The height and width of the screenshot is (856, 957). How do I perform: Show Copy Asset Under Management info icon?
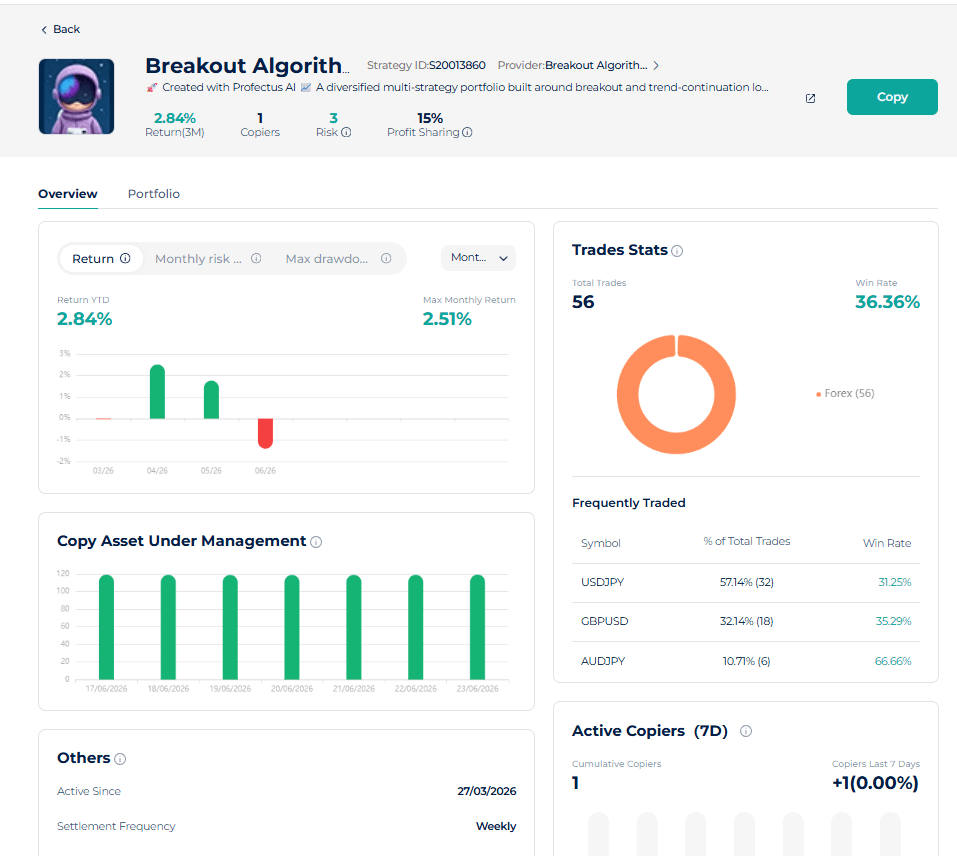(316, 542)
